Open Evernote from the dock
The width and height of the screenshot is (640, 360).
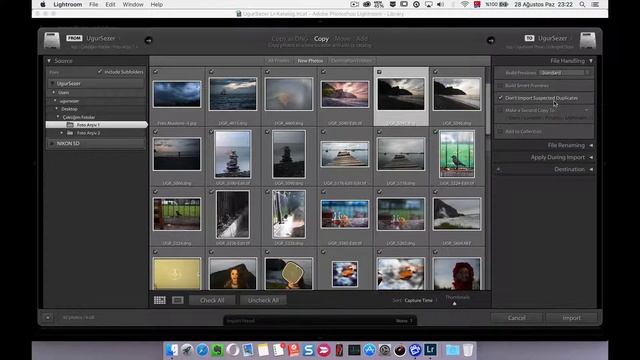[x=217, y=350]
